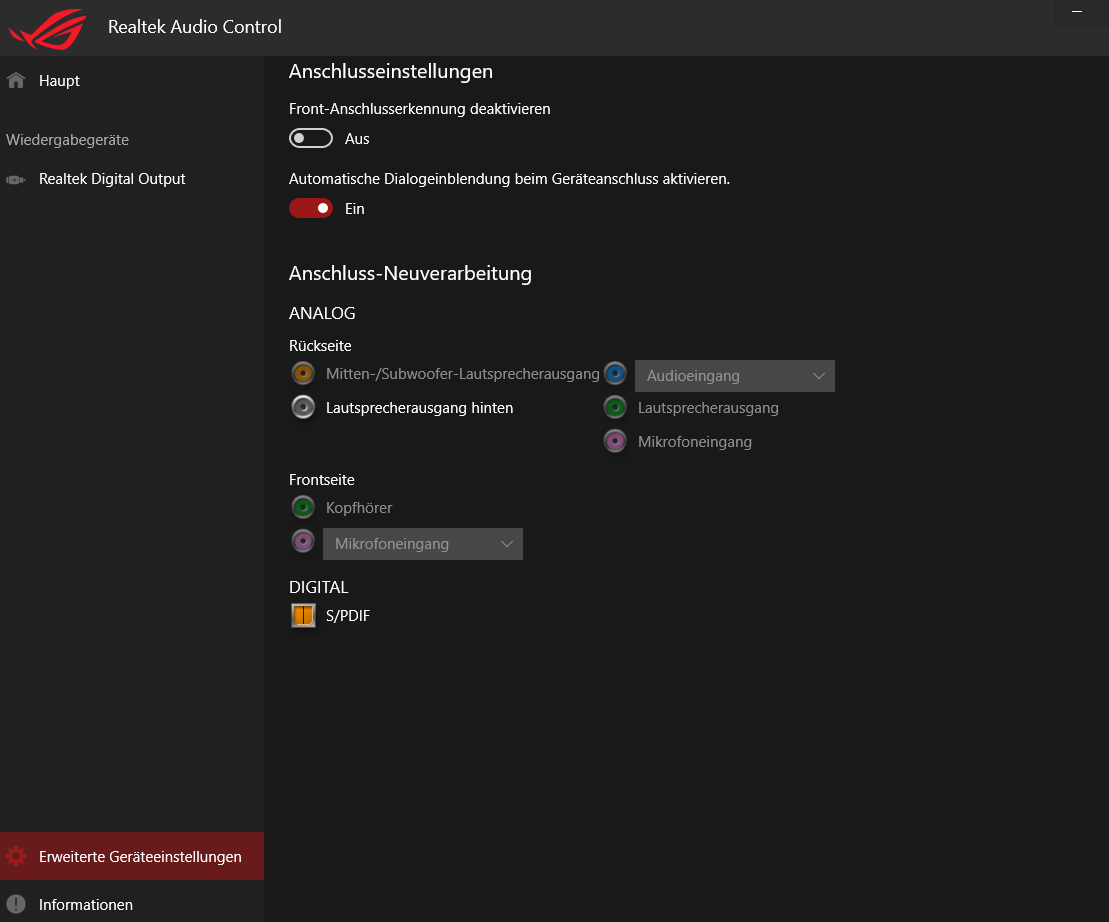Click the Rückseite label
Image resolution: width=1109 pixels, height=922 pixels.
[320, 346]
